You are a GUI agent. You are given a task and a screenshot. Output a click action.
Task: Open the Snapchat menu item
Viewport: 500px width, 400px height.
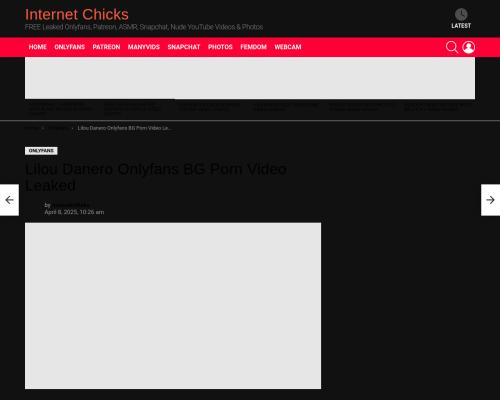click(184, 47)
